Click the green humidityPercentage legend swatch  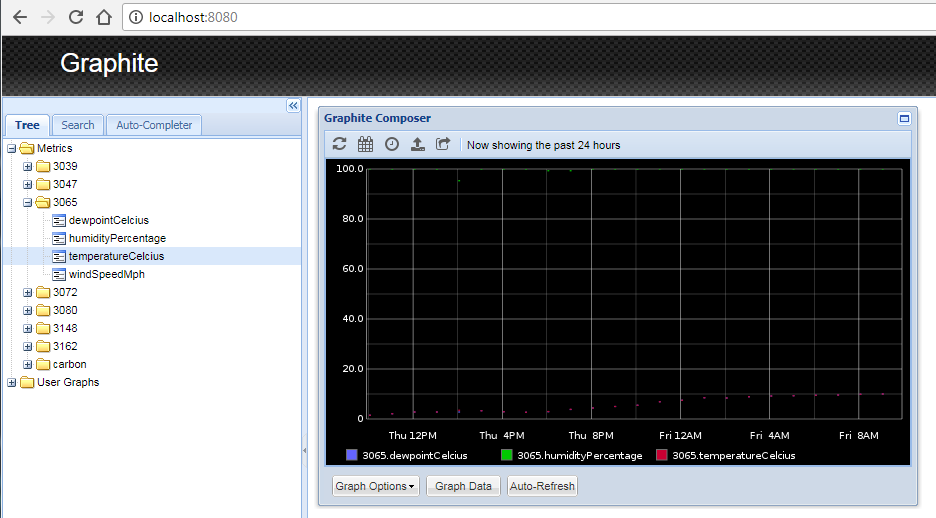pyautogui.click(x=506, y=456)
